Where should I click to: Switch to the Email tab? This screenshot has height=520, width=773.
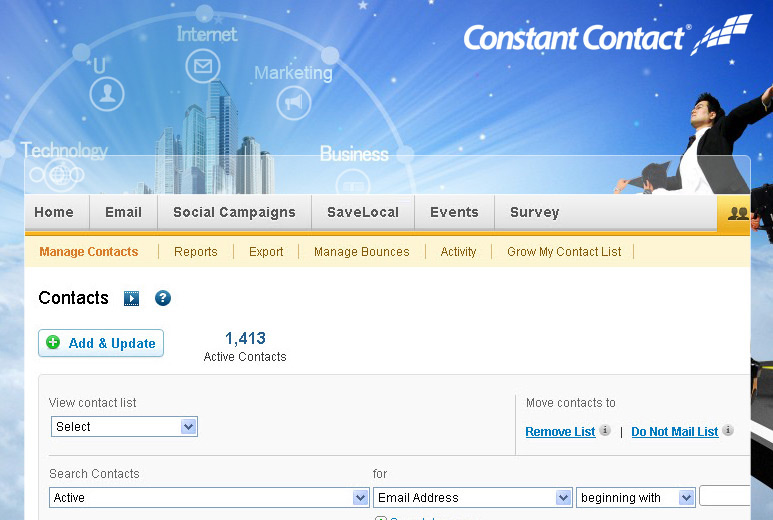124,213
